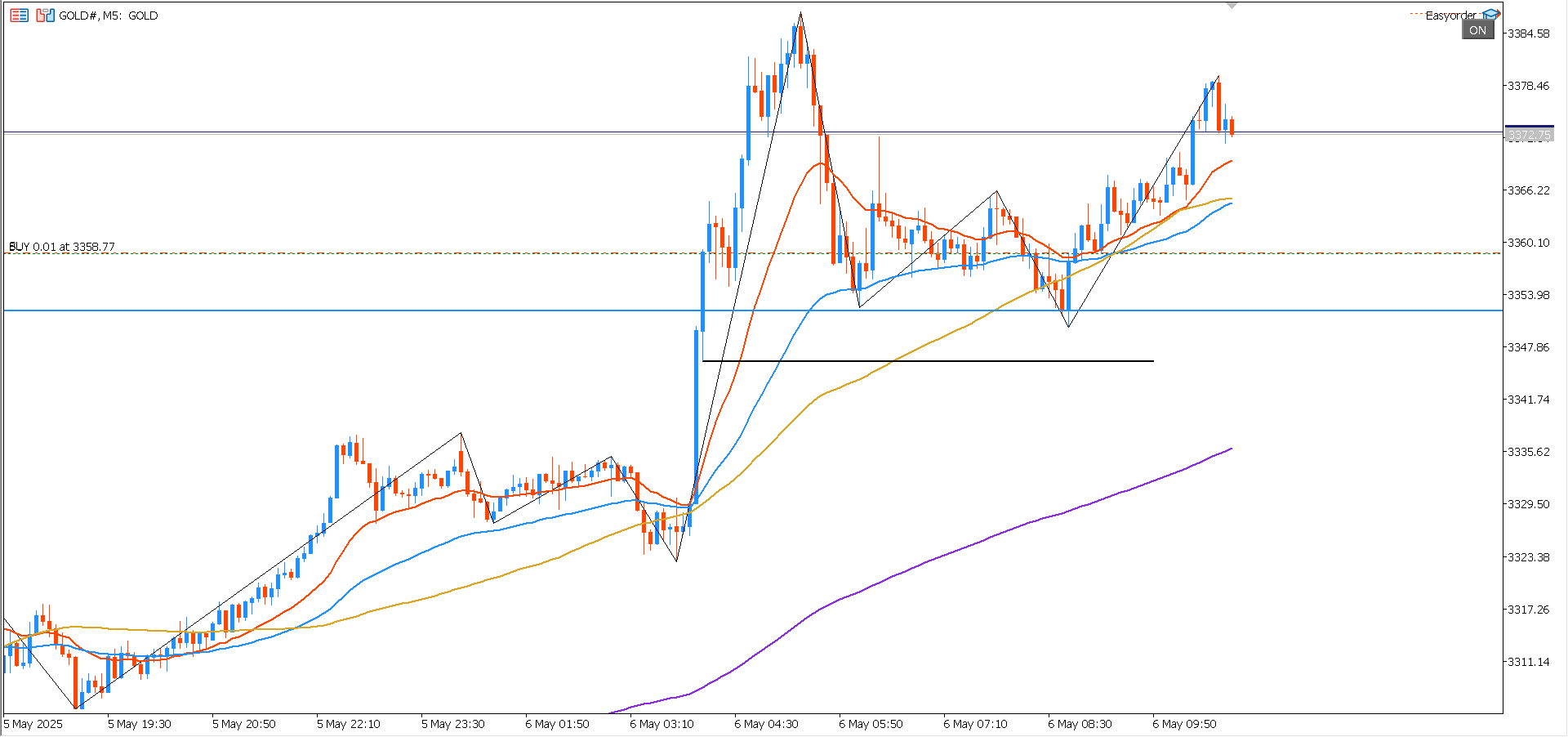This screenshot has width=1568, height=737.
Task: Click the Easyorder expert advisor hat icon
Action: (1491, 15)
